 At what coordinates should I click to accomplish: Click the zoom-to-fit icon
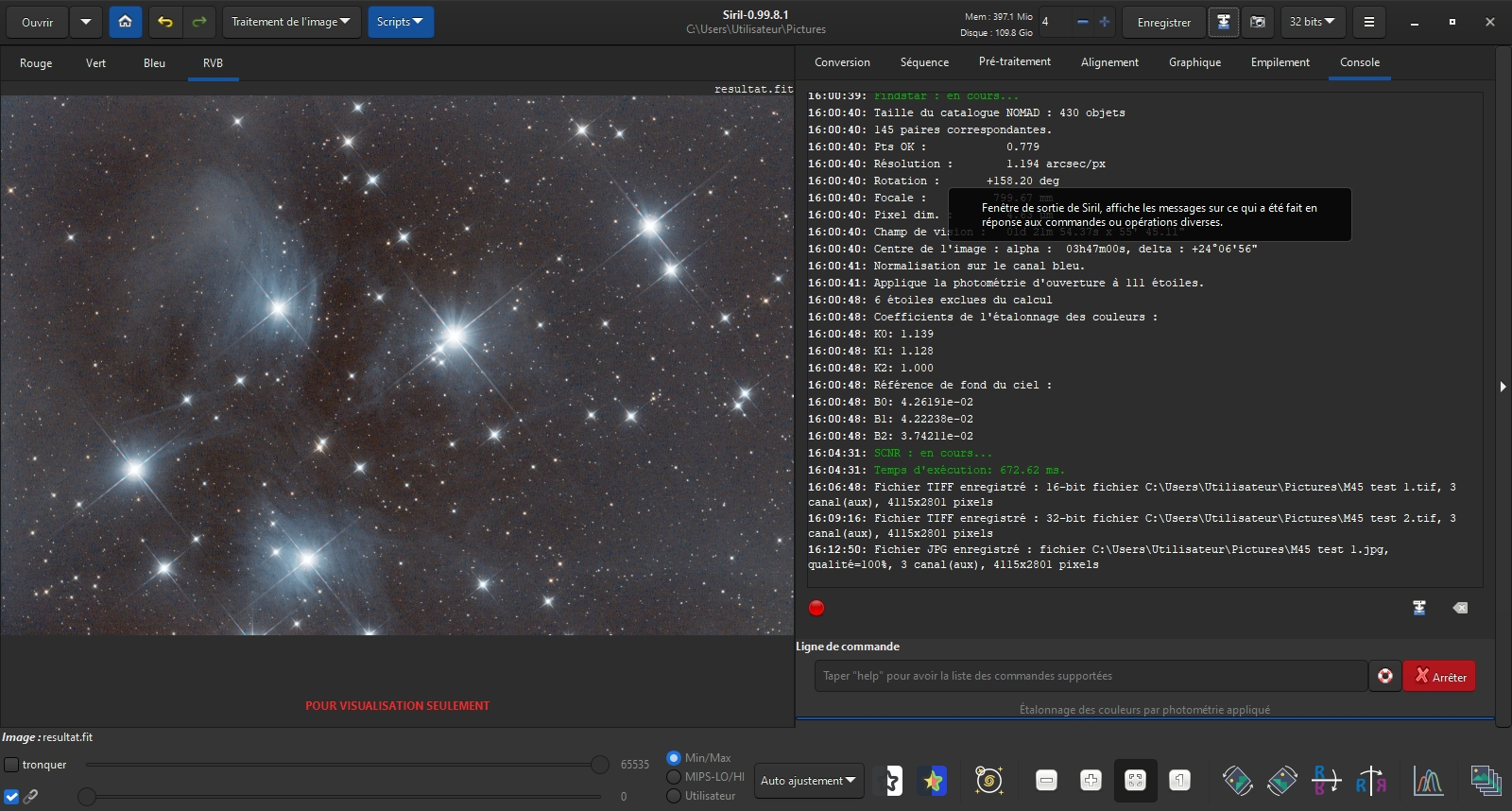click(1135, 780)
